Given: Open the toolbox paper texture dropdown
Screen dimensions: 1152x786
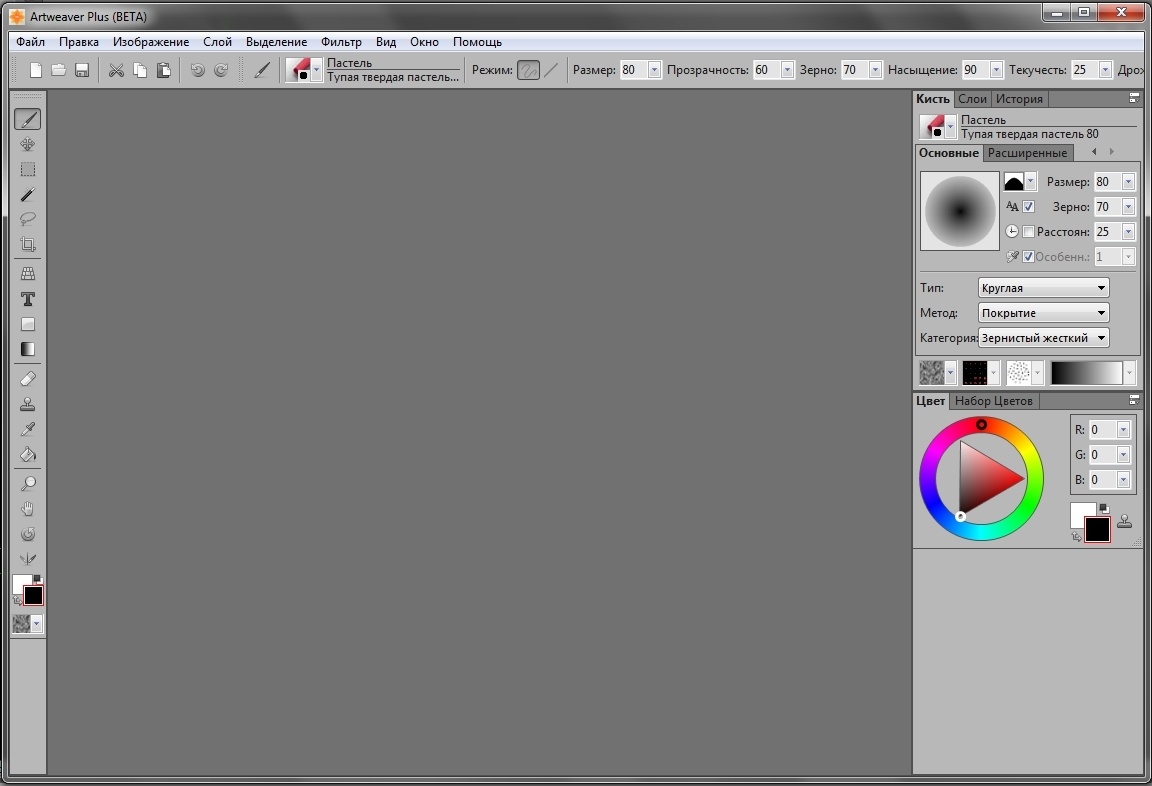Looking at the screenshot, I should click(37, 624).
